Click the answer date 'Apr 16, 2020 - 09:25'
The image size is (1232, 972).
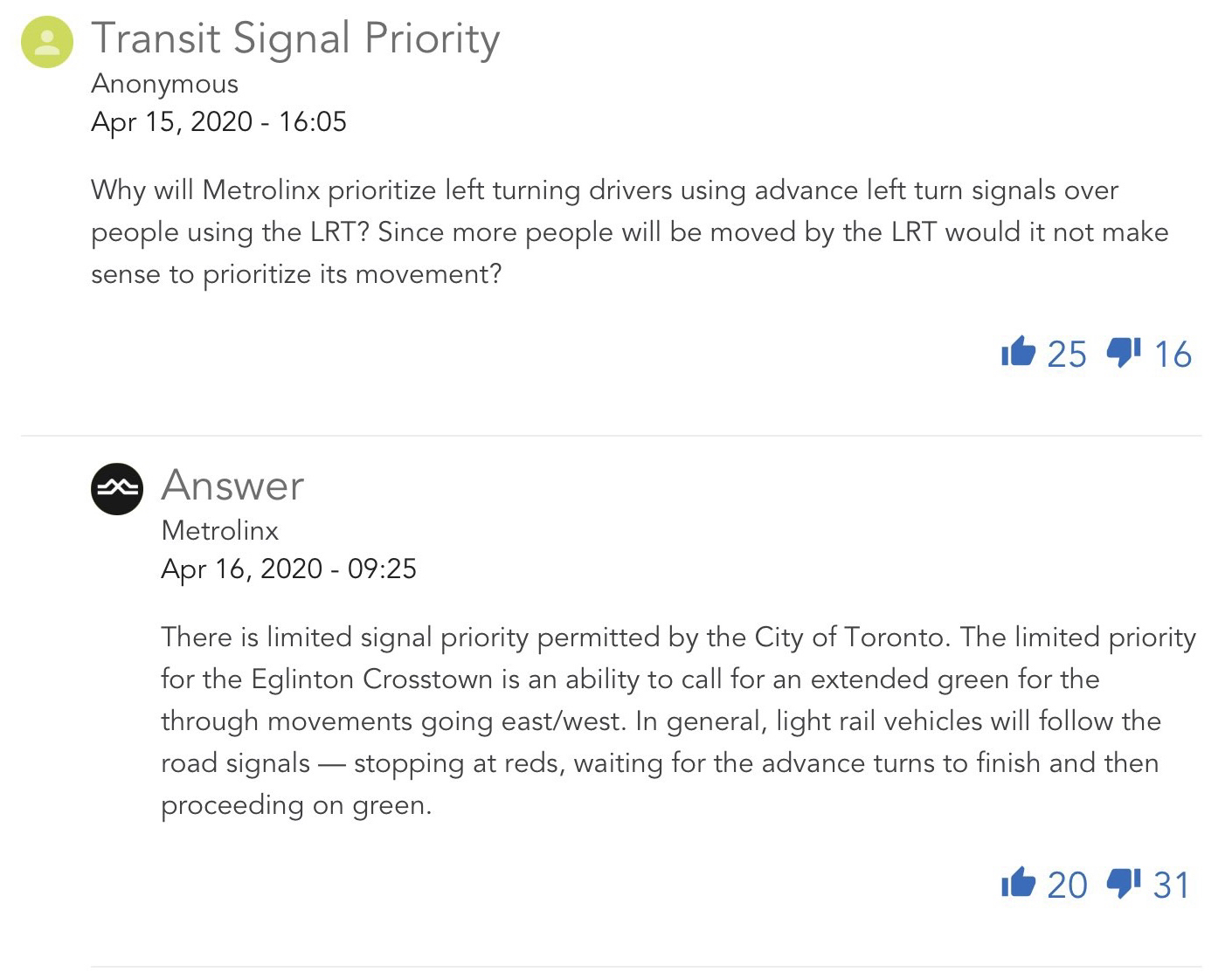(x=288, y=569)
